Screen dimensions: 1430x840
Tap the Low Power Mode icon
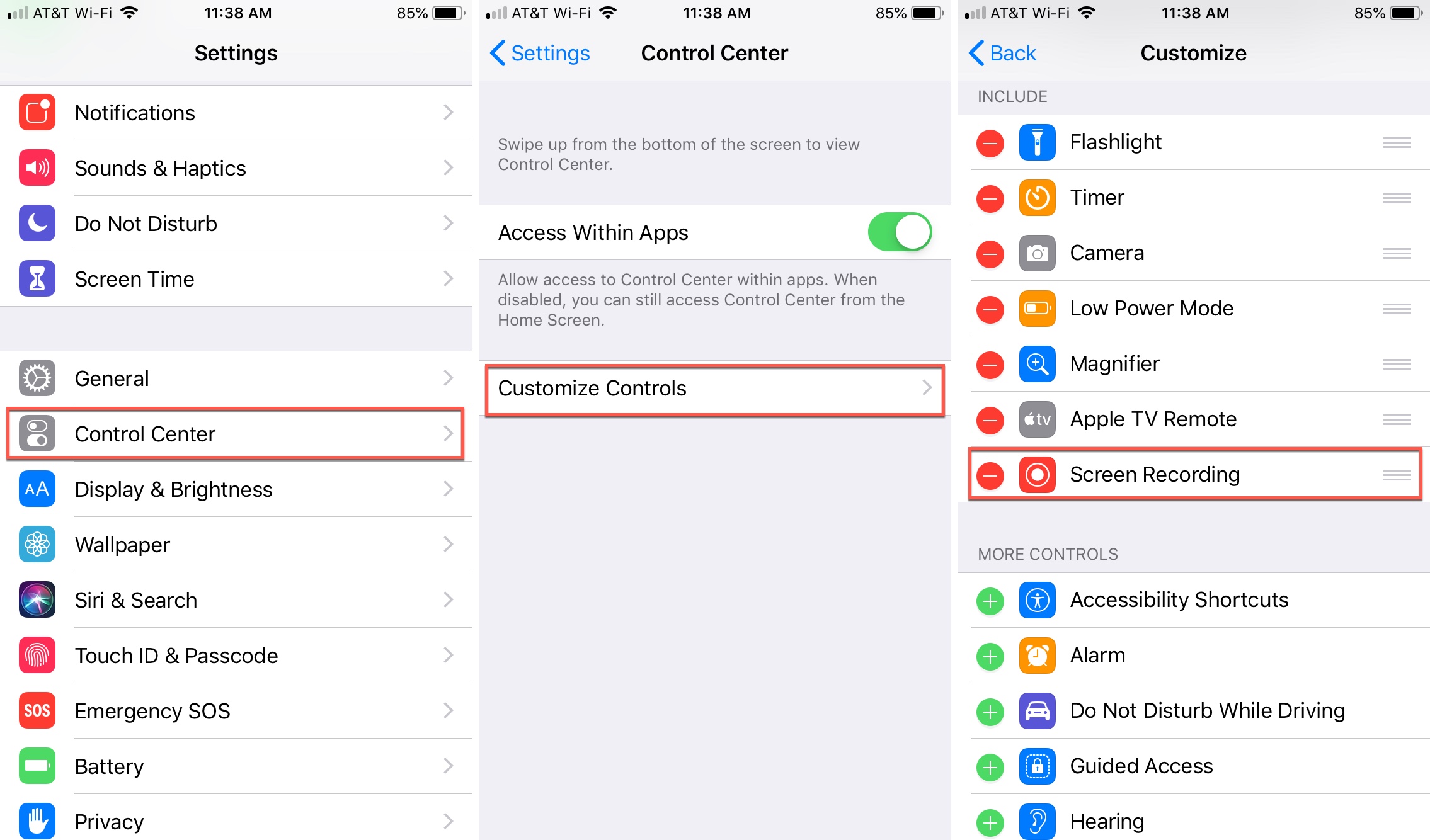coord(1037,308)
